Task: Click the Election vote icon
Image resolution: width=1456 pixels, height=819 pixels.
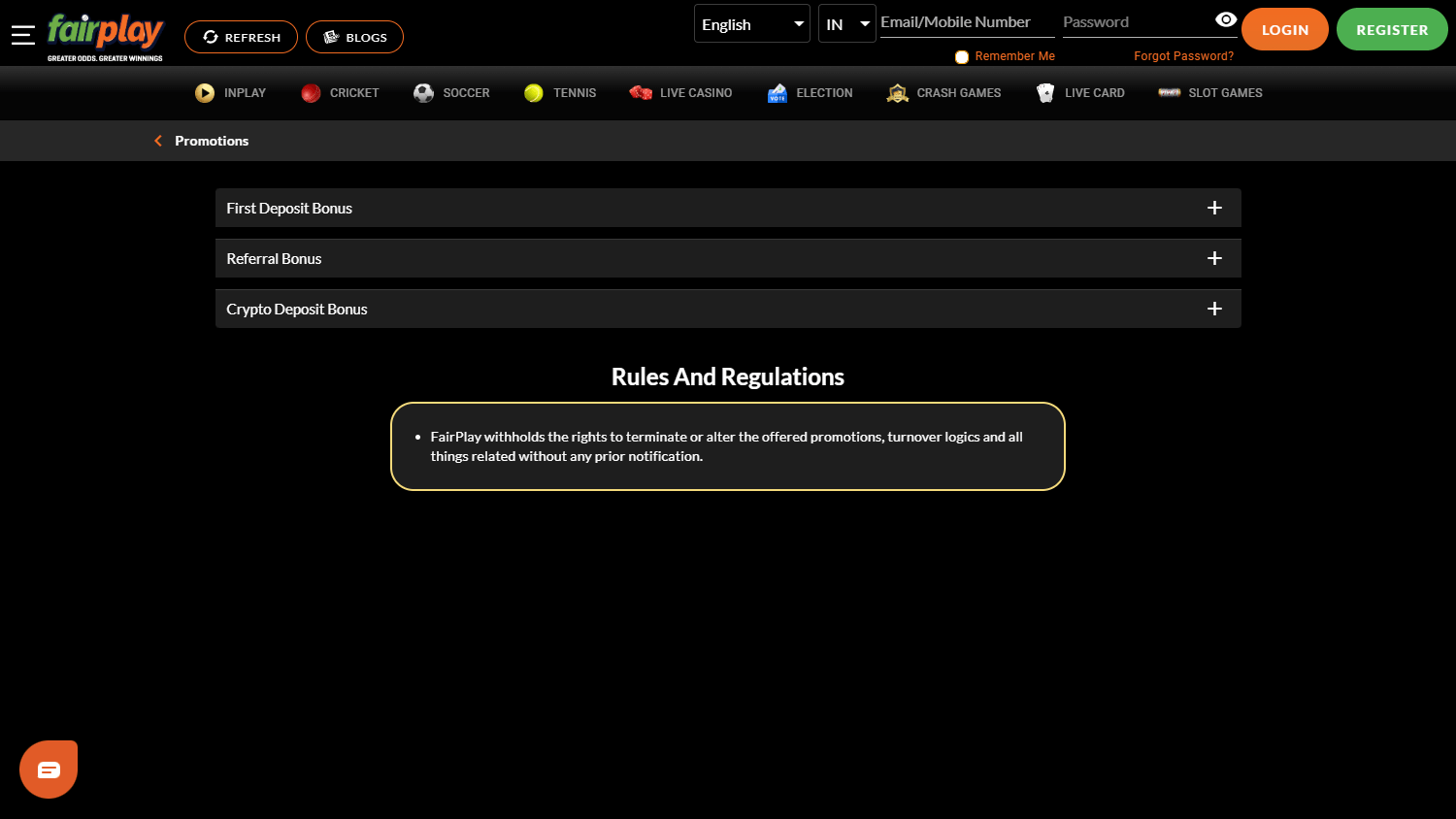Action: coord(778,93)
